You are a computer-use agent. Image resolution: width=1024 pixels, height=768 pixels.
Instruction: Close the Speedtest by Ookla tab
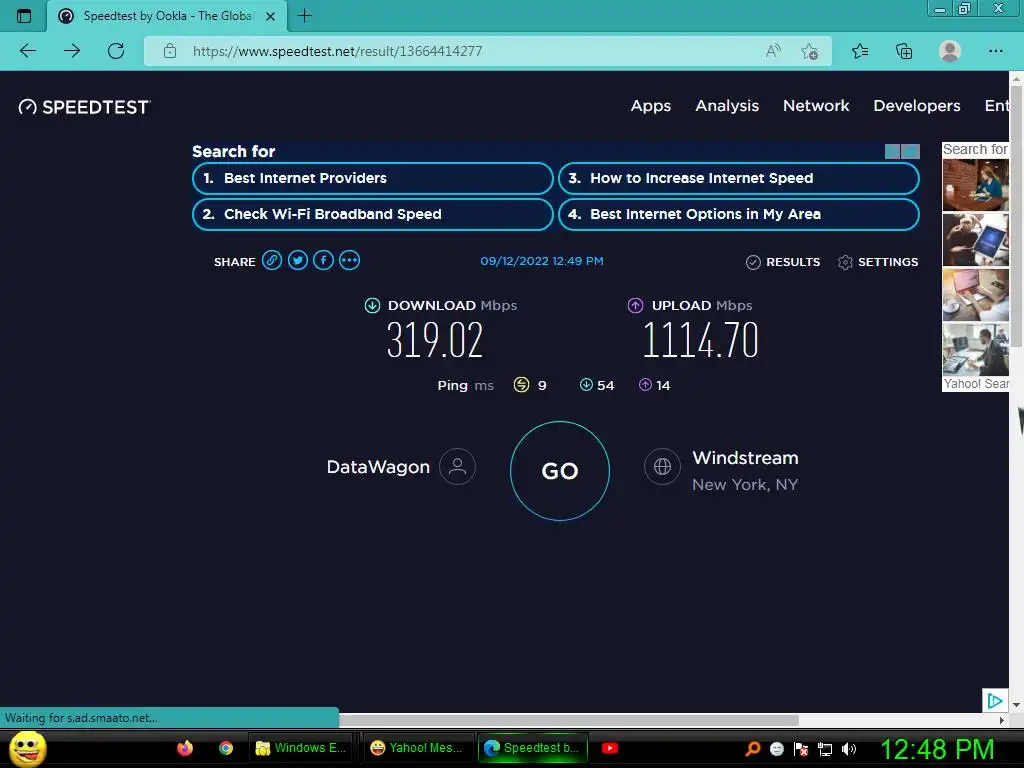(x=270, y=16)
